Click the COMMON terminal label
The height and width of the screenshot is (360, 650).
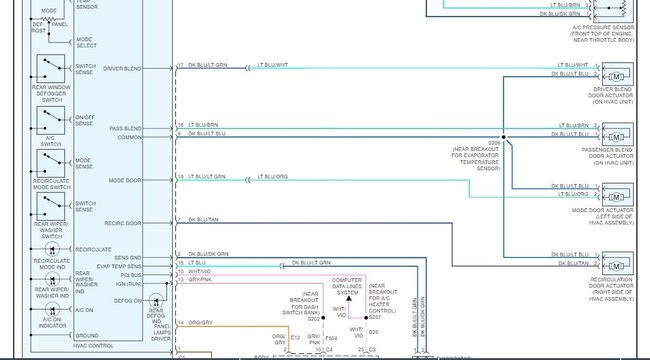point(129,137)
